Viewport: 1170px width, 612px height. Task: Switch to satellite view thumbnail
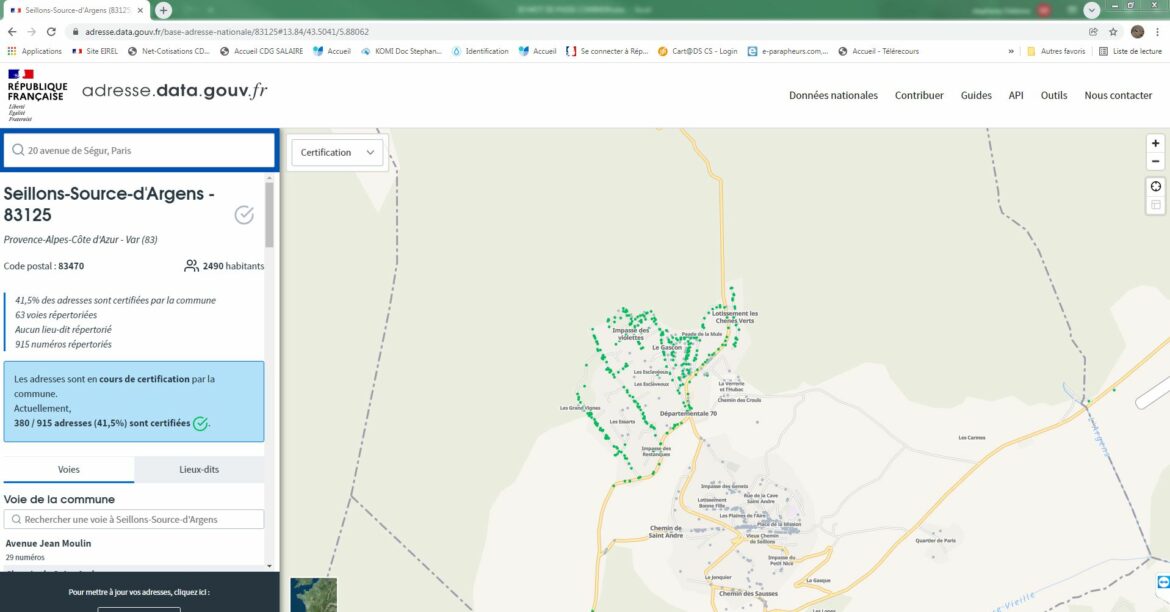click(313, 594)
